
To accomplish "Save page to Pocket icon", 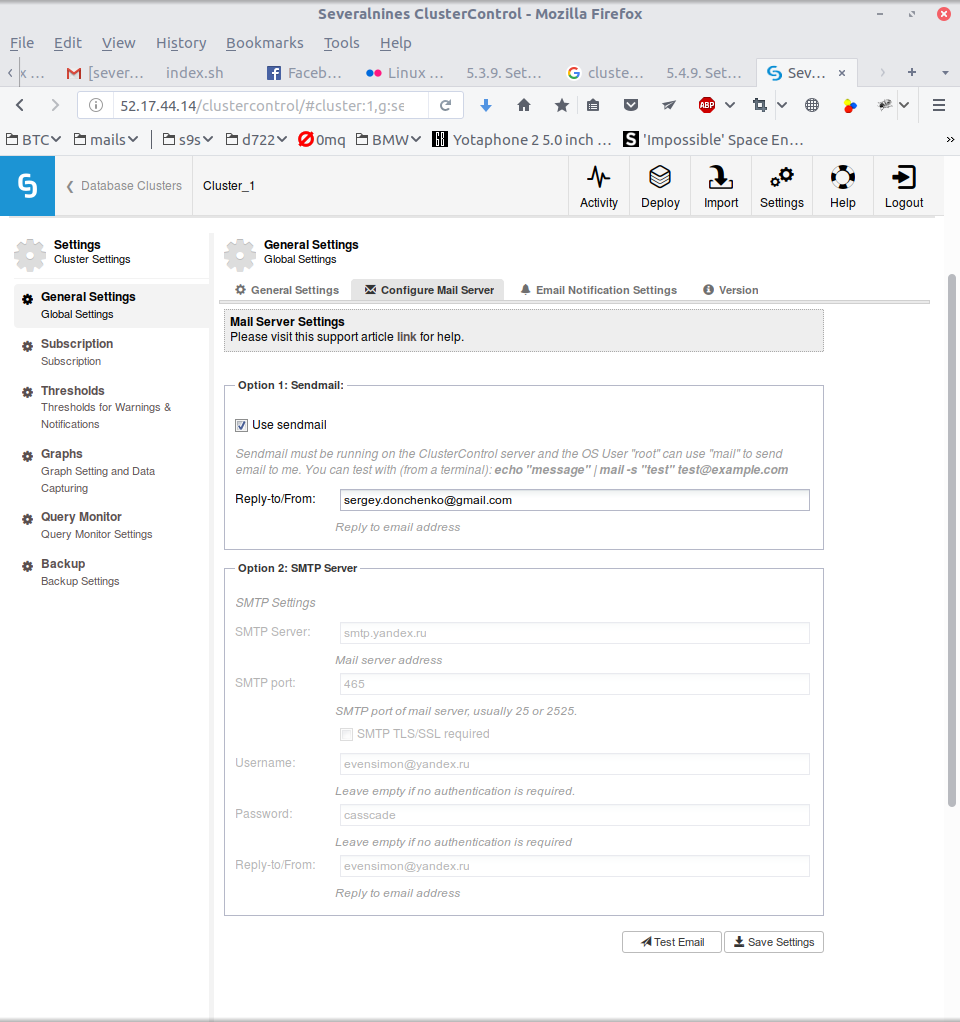I will coord(630,105).
